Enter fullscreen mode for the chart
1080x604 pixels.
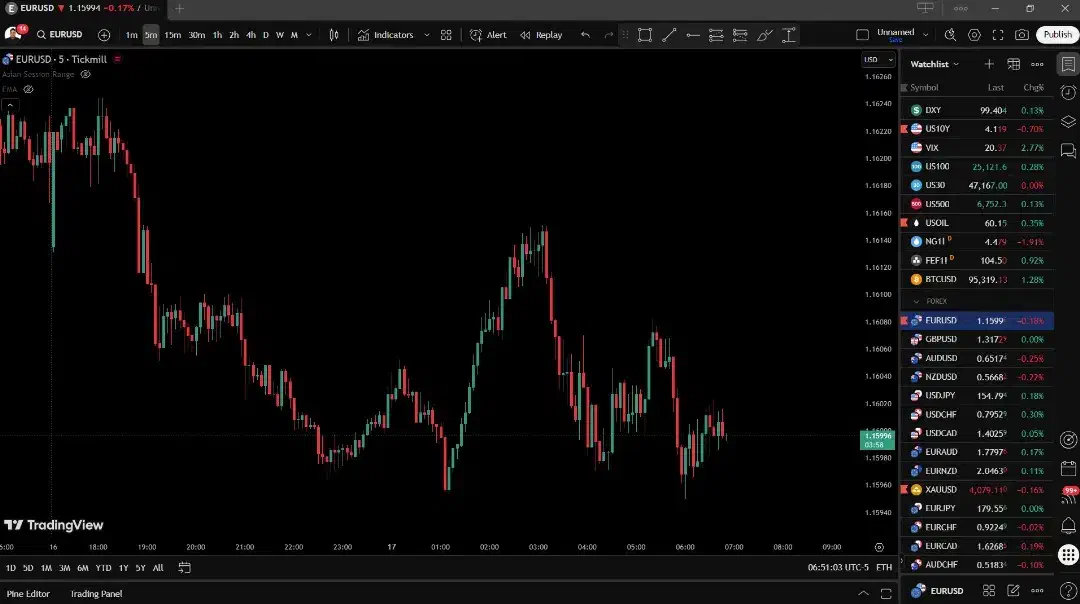[997, 35]
